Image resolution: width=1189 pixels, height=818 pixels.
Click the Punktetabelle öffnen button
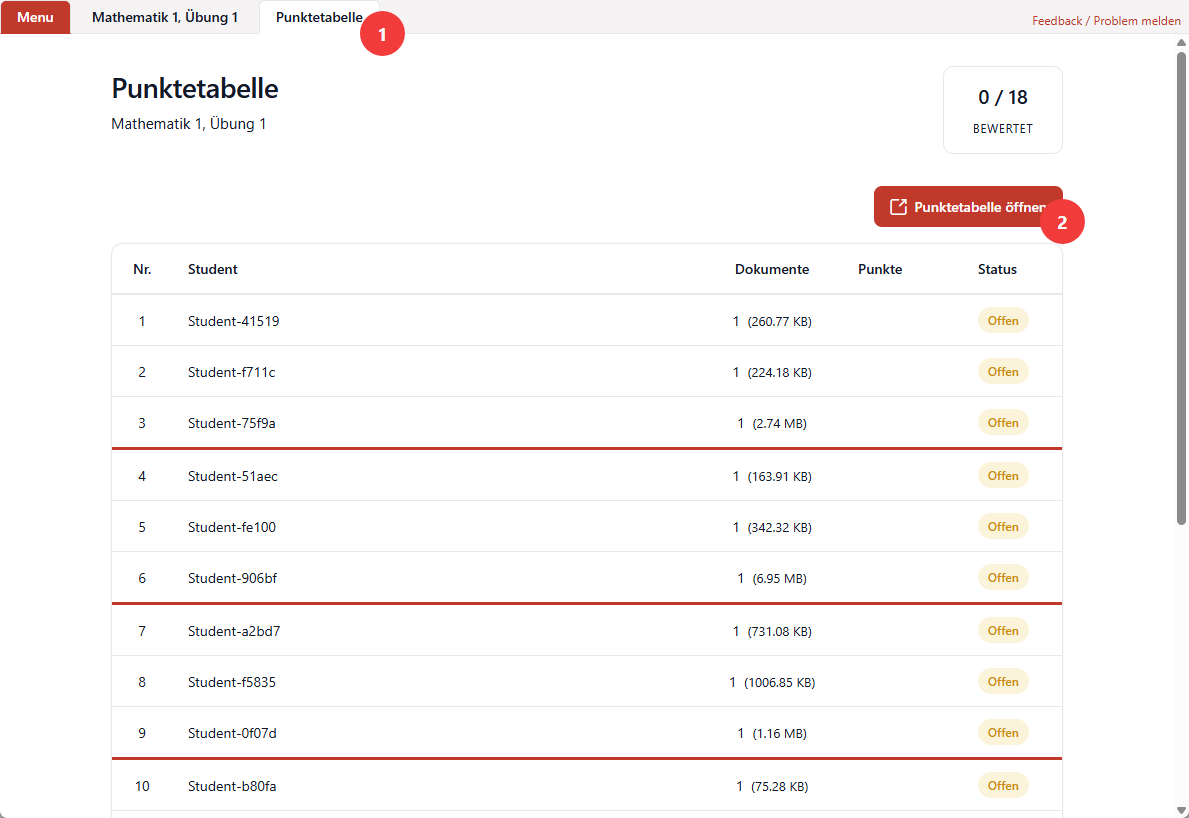point(968,207)
